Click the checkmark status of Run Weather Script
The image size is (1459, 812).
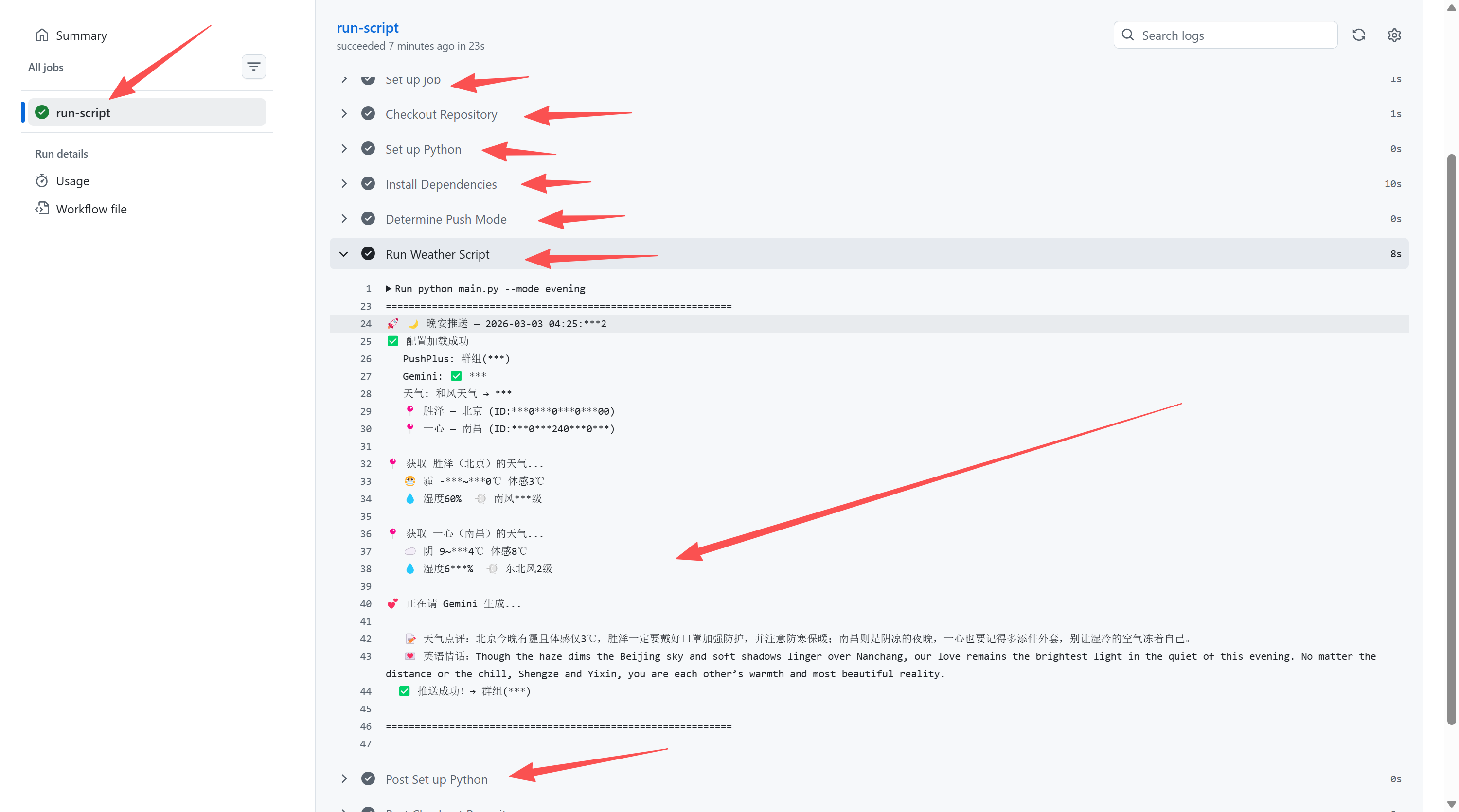[368, 254]
